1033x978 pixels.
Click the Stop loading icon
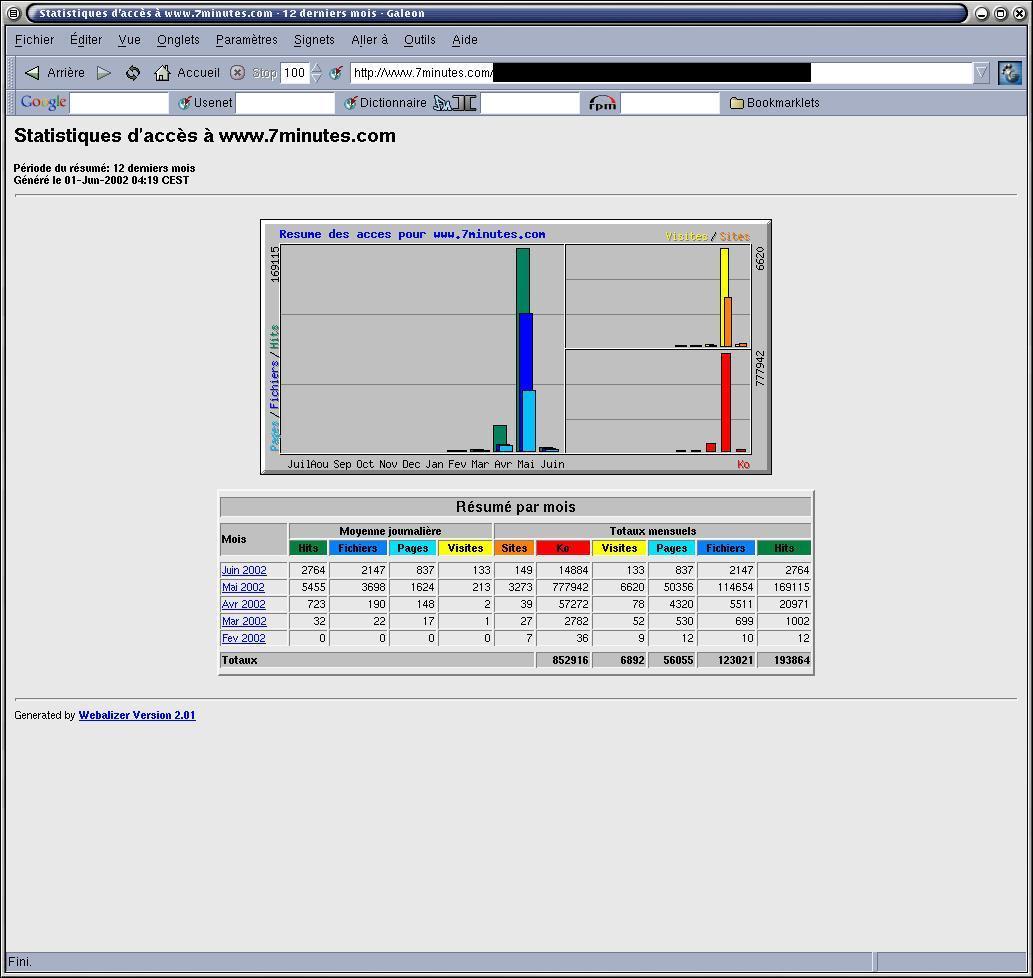238,72
